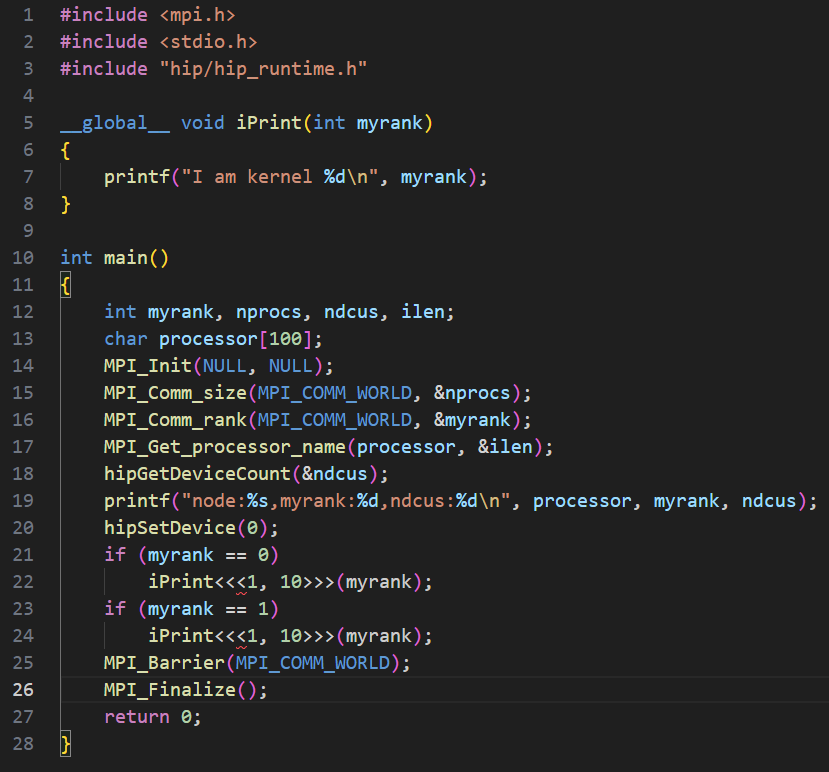Click the MPI_Finalize call
Screen dimensions: 829x772
186,690
